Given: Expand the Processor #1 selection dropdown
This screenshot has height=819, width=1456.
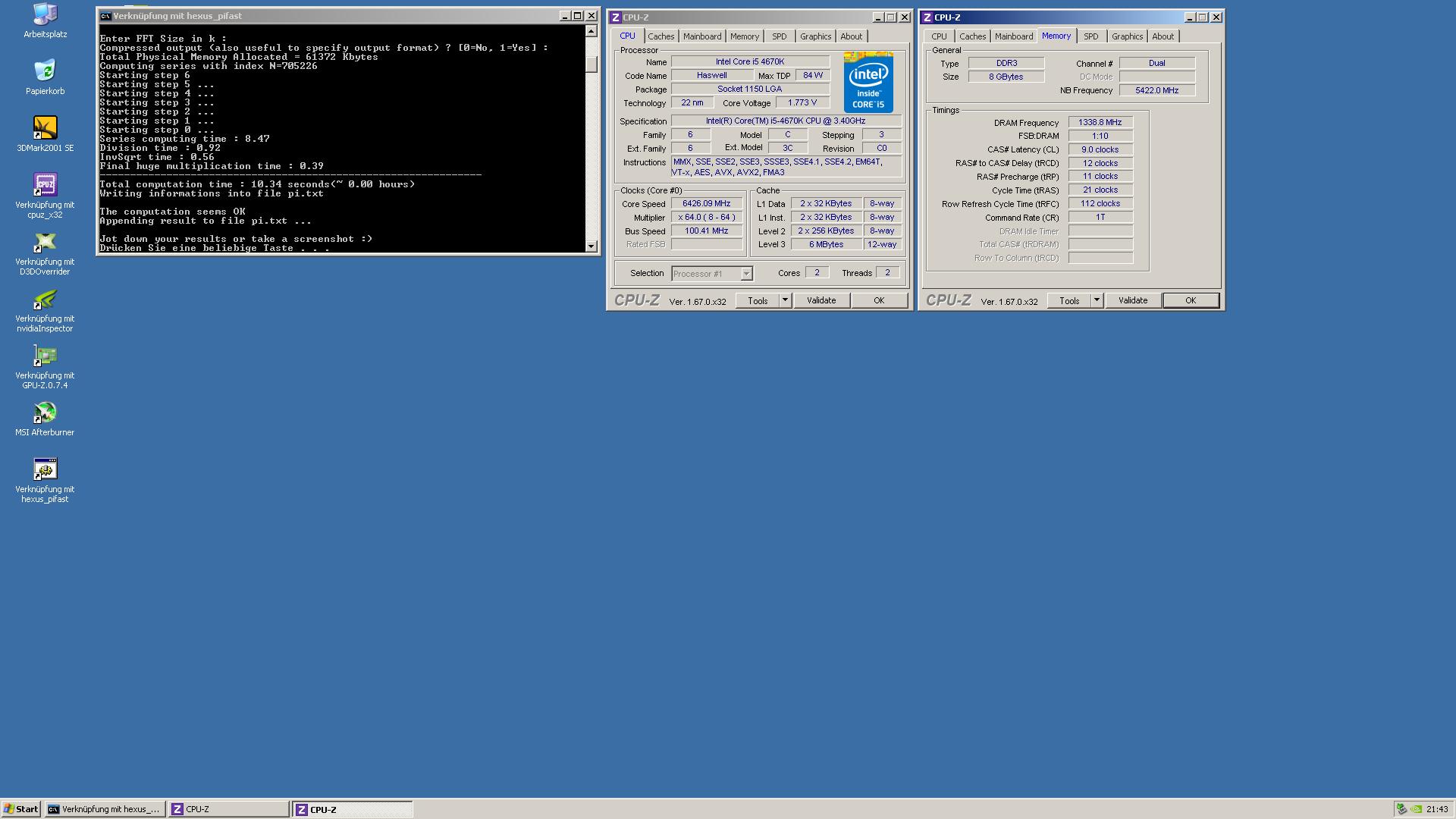Looking at the screenshot, I should [746, 274].
